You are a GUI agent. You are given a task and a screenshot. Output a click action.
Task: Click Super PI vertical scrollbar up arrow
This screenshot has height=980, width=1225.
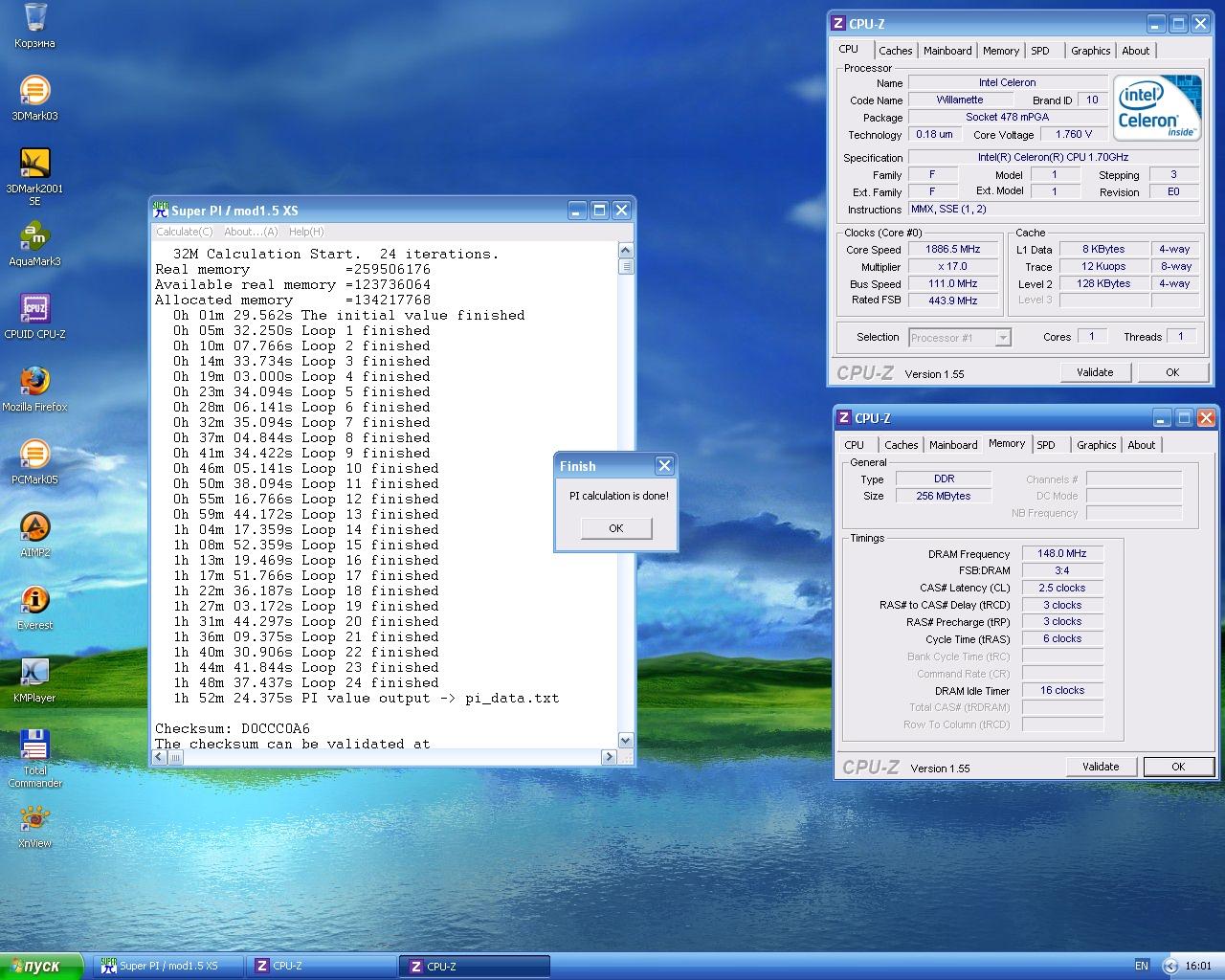[x=626, y=251]
